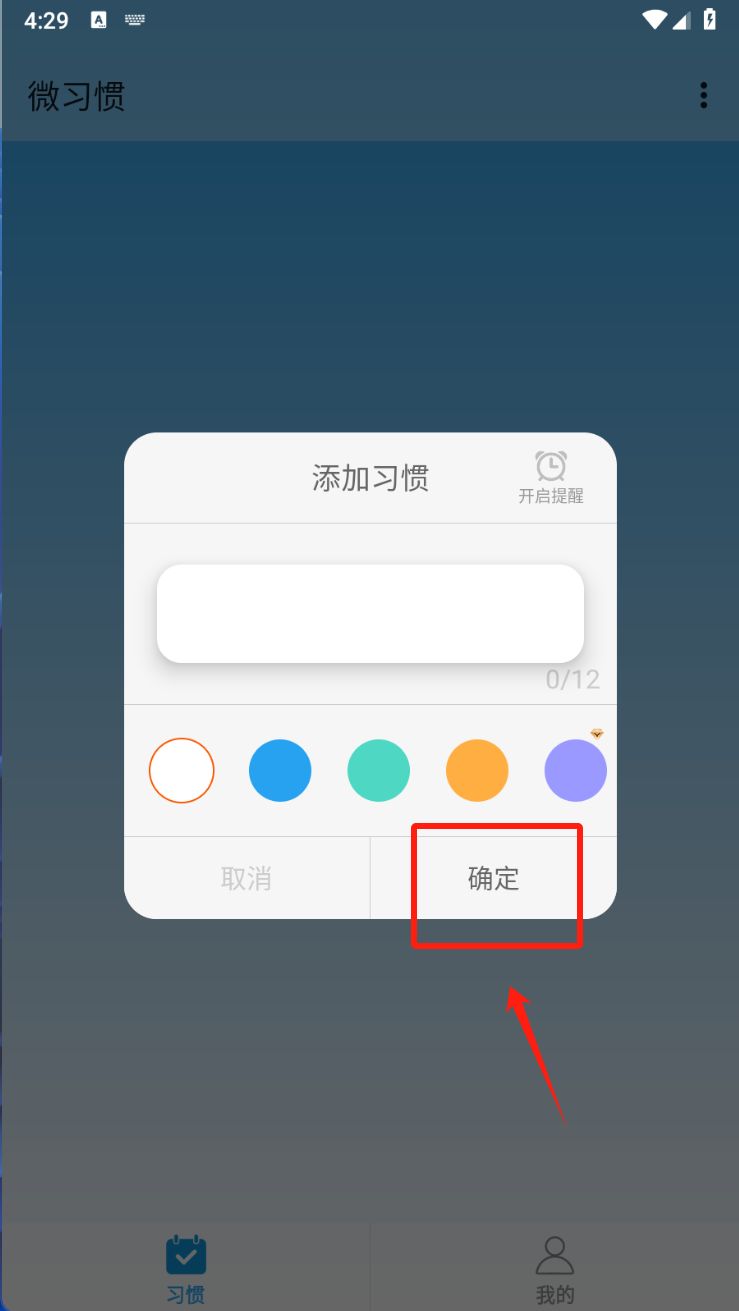Tap the 微习惯 app title
Image resolution: width=739 pixels, height=1311 pixels.
coord(77,97)
